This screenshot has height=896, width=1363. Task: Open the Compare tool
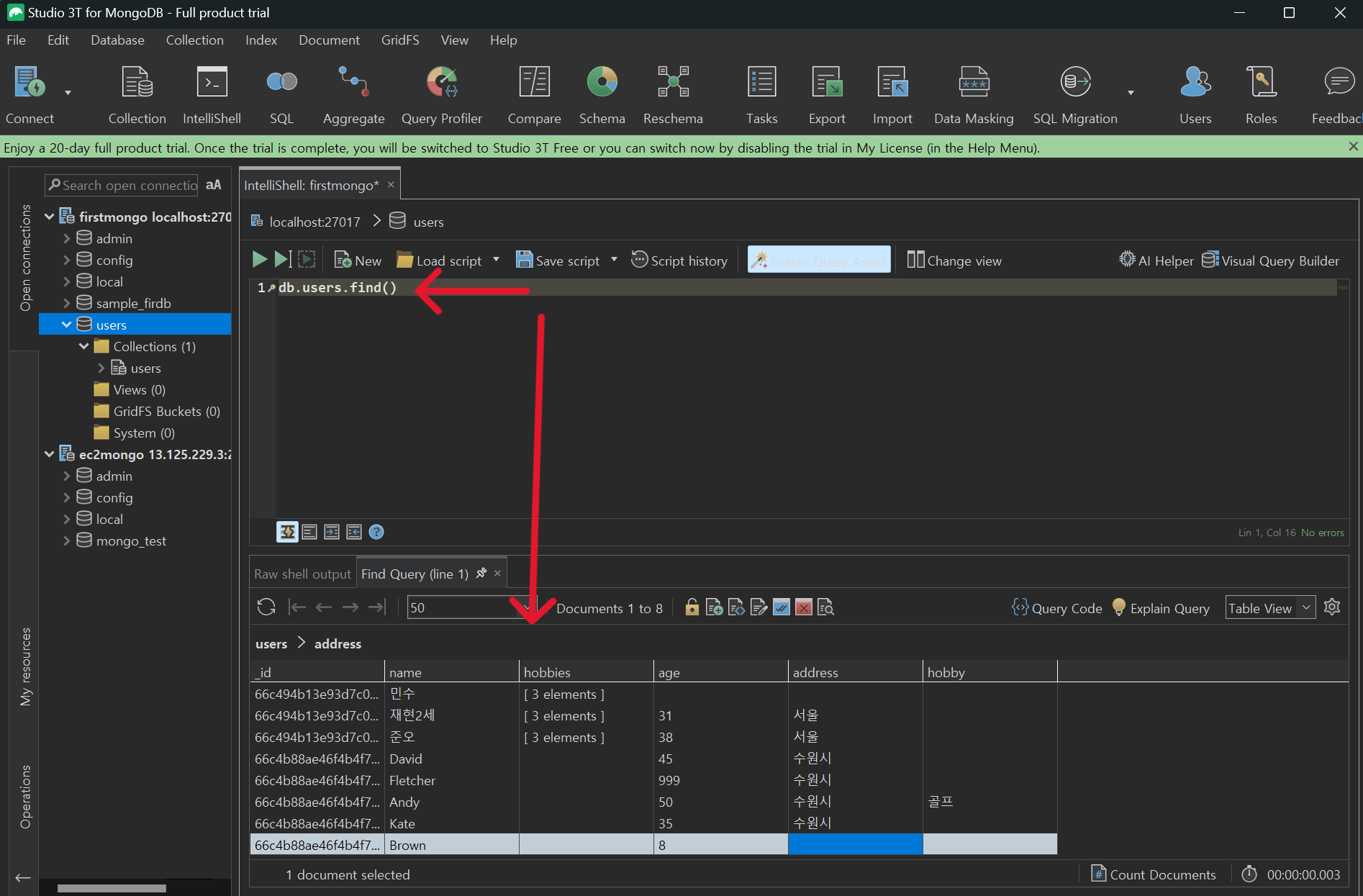[534, 95]
